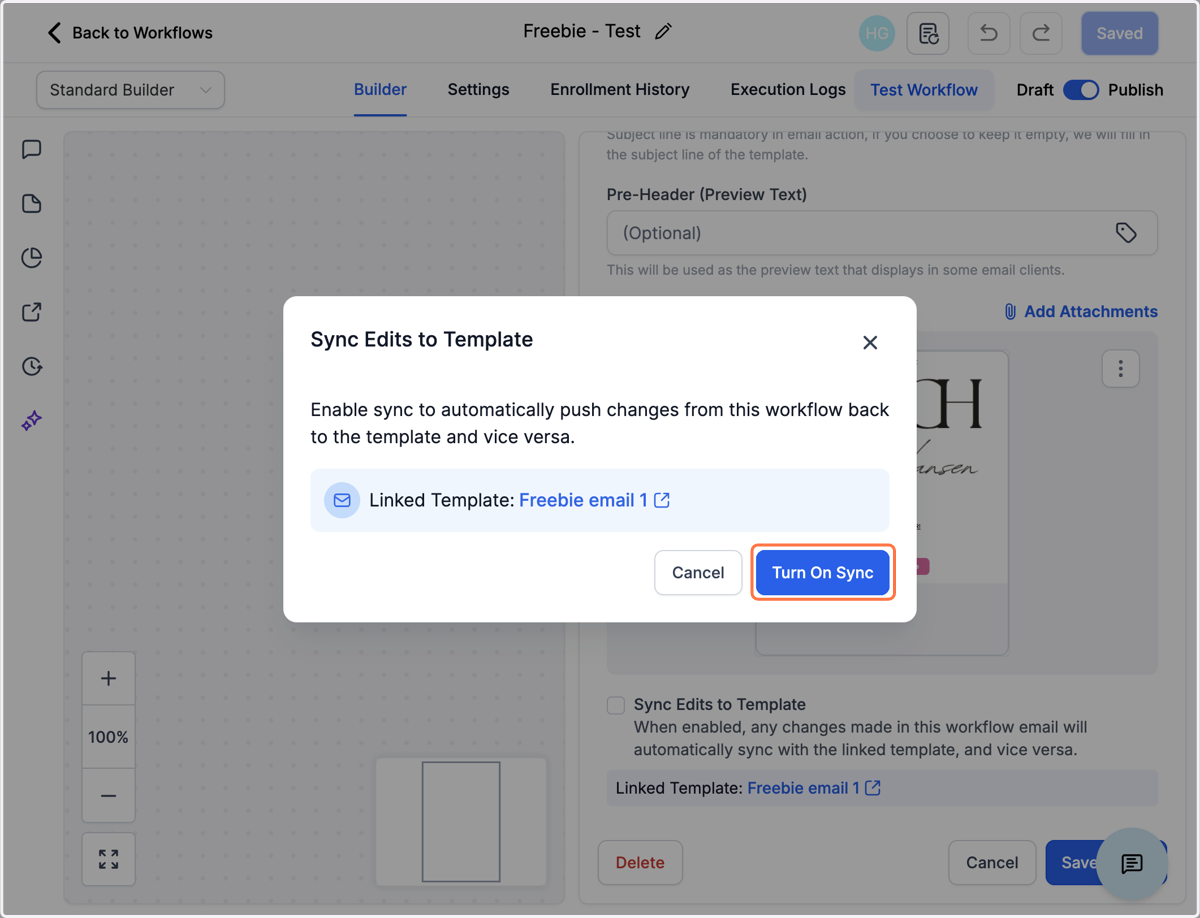Click the canvas minimap thumbnail

click(x=461, y=821)
